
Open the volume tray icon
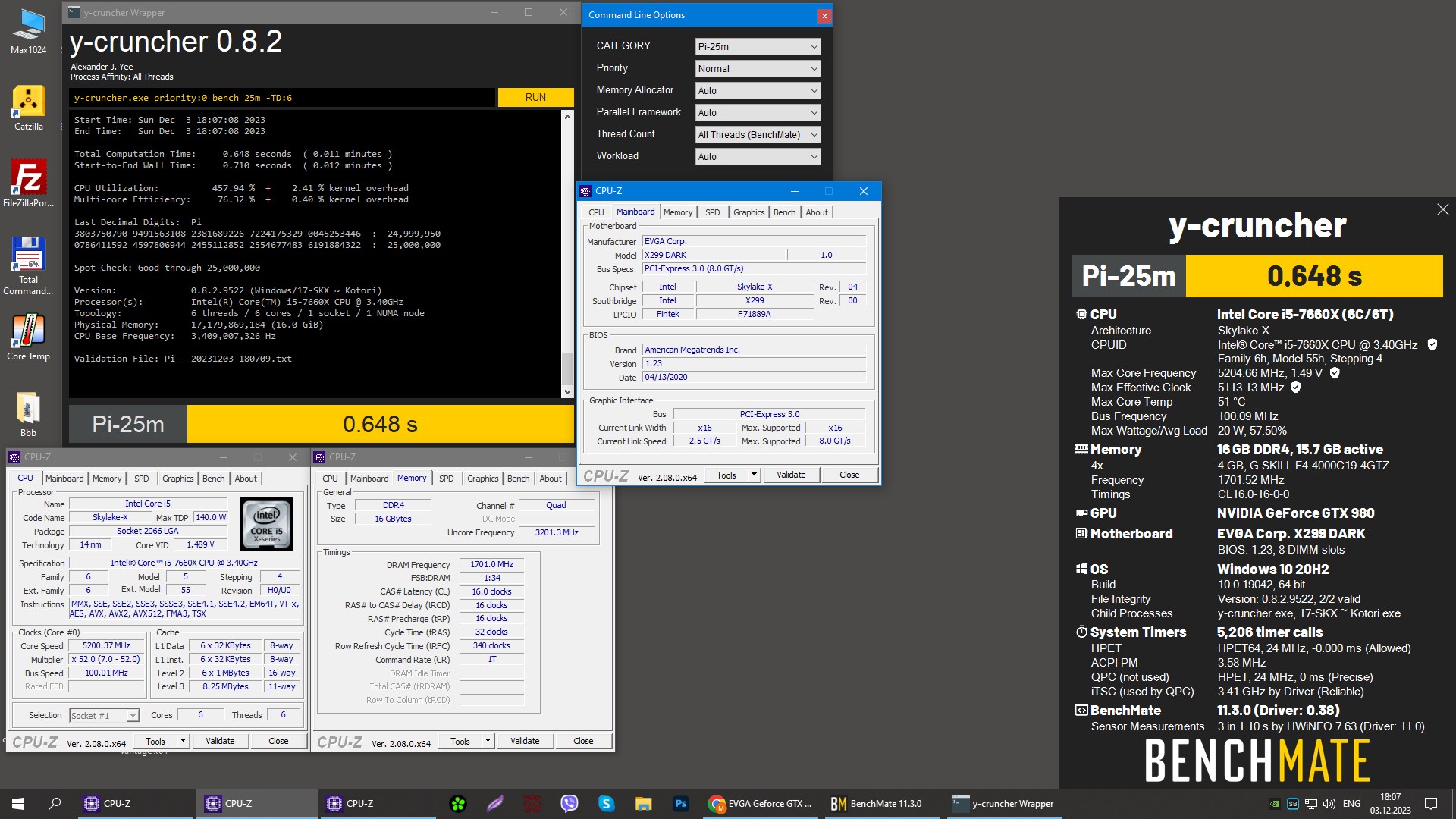tap(1329, 804)
